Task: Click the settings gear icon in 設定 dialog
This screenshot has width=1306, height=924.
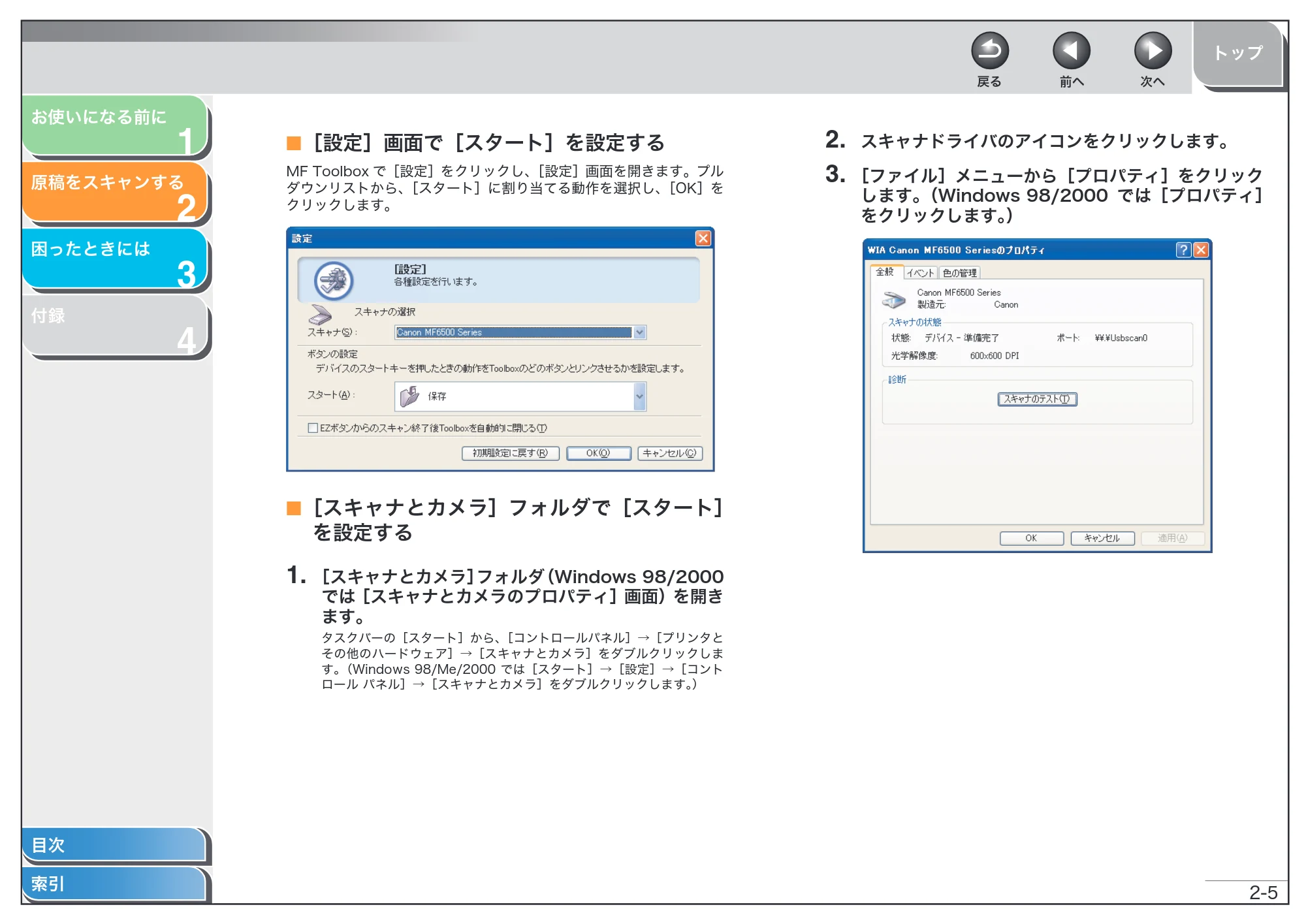Action: tap(334, 281)
